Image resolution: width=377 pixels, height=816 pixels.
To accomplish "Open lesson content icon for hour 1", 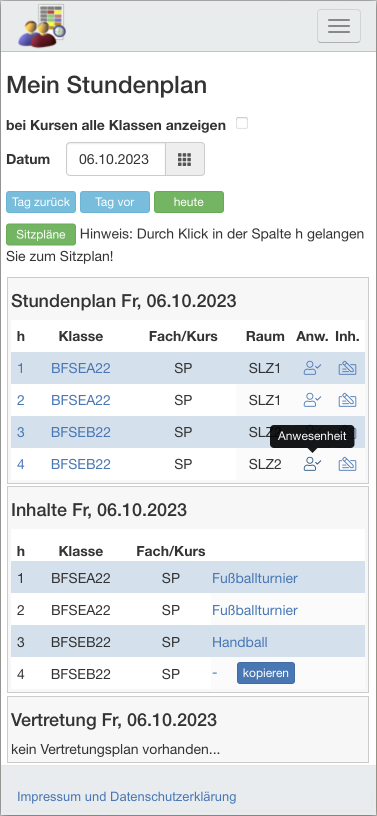I will coord(347,368).
